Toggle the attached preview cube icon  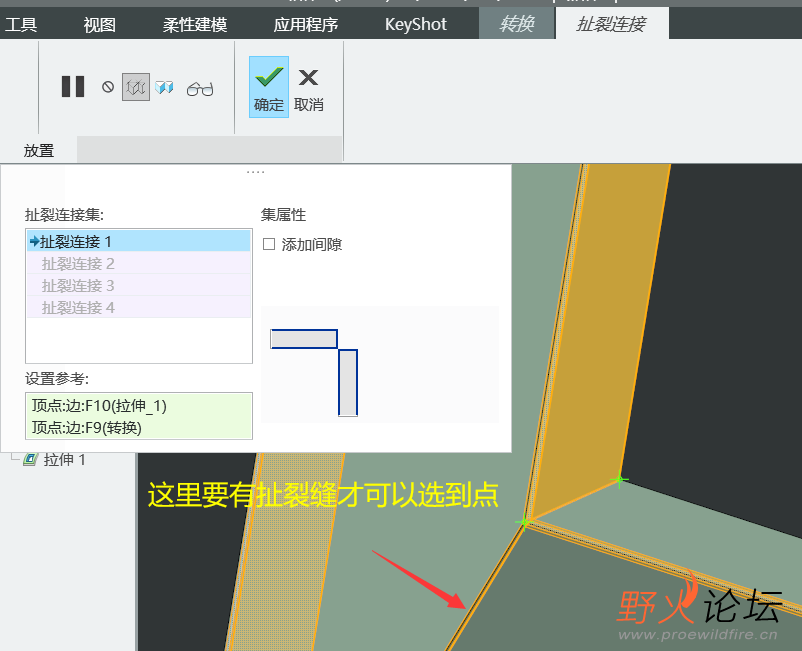point(164,87)
